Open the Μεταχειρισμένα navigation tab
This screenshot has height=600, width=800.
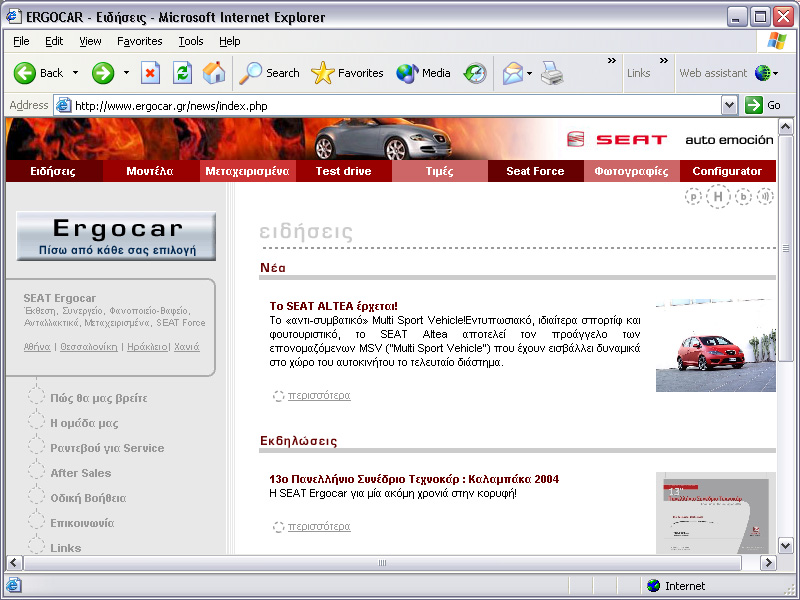pyautogui.click(x=247, y=171)
